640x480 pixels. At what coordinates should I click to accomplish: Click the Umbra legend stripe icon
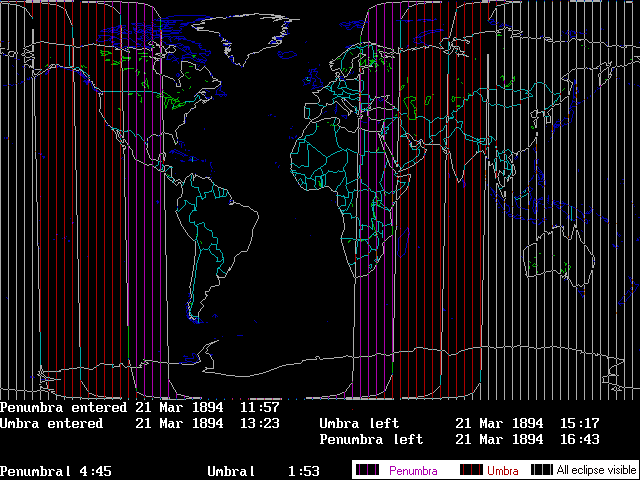469,469
